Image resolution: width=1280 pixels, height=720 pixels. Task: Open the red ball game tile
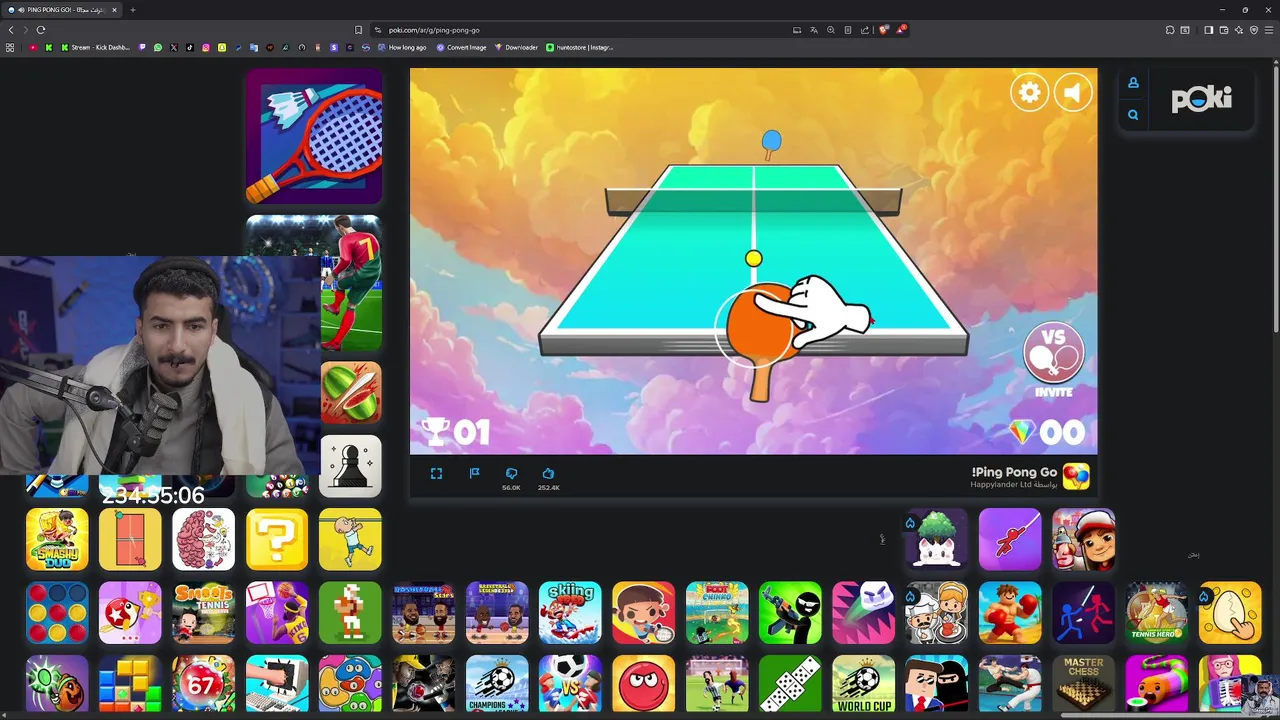point(643,685)
